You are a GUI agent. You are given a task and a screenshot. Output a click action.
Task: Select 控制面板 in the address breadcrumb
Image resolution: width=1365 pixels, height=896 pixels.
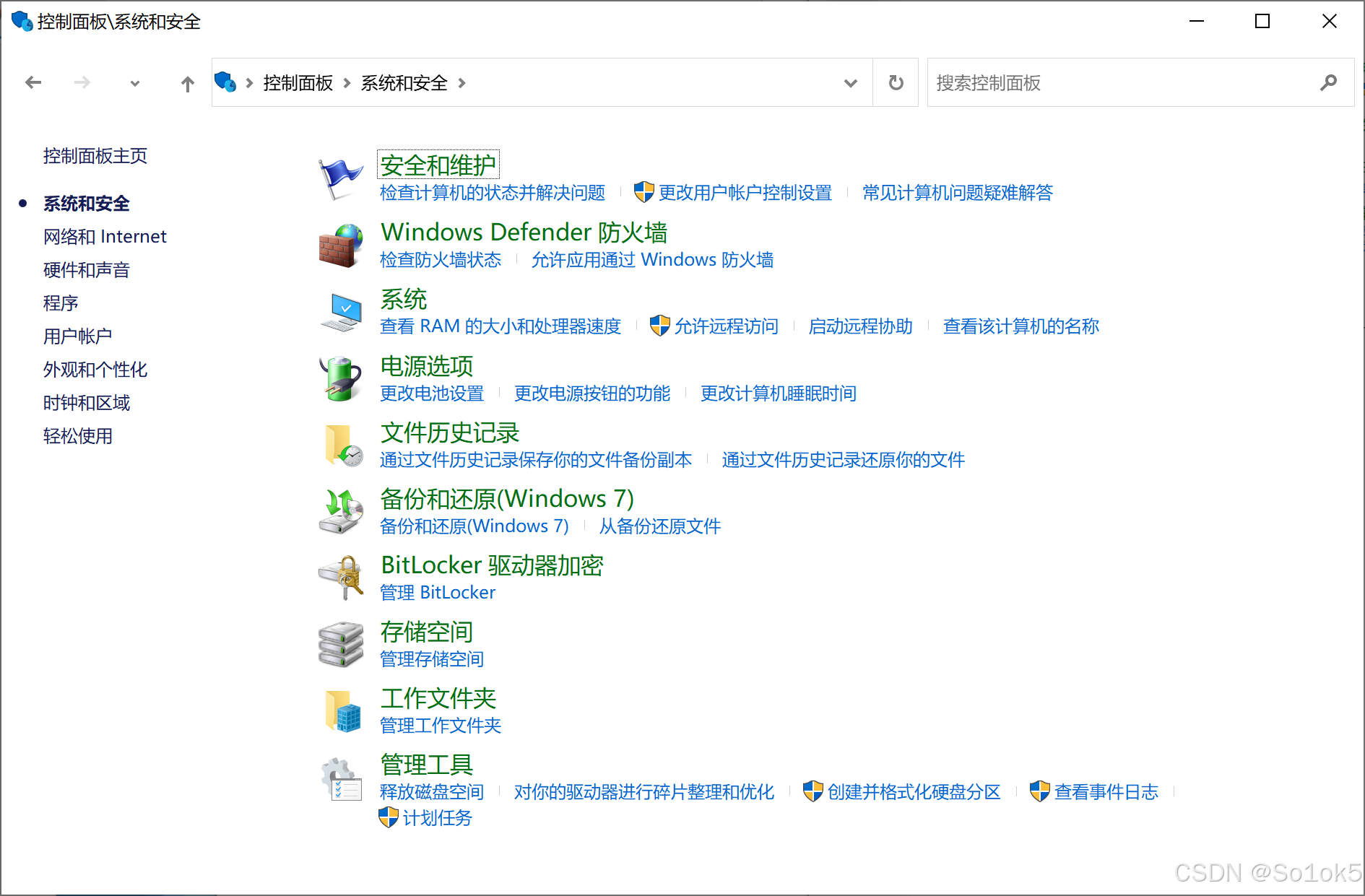[x=298, y=83]
